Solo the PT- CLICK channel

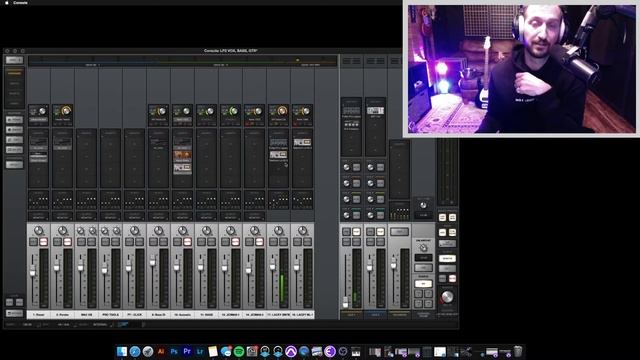130,242
